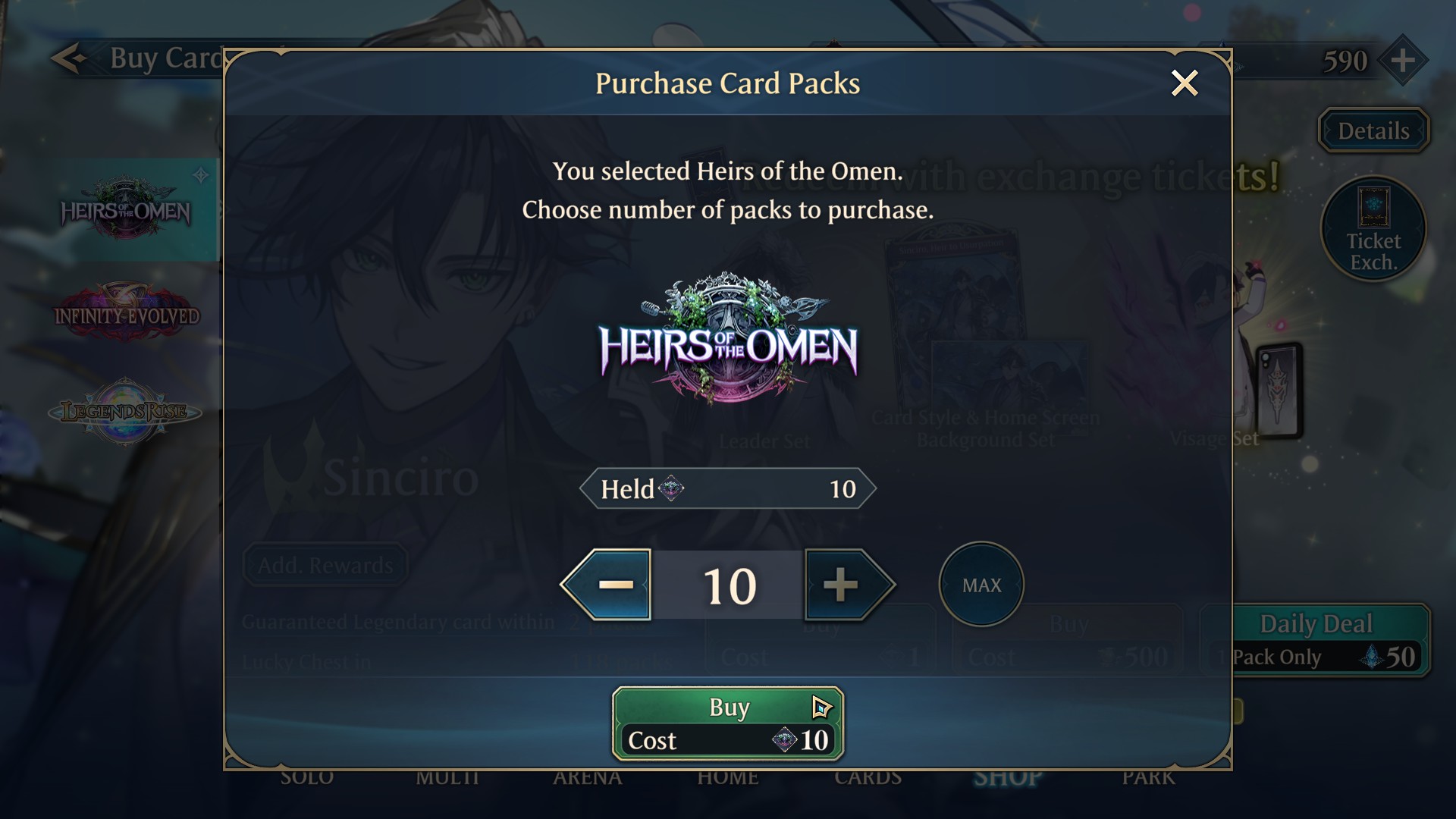Increase pack count with plus button

pyautogui.click(x=849, y=585)
